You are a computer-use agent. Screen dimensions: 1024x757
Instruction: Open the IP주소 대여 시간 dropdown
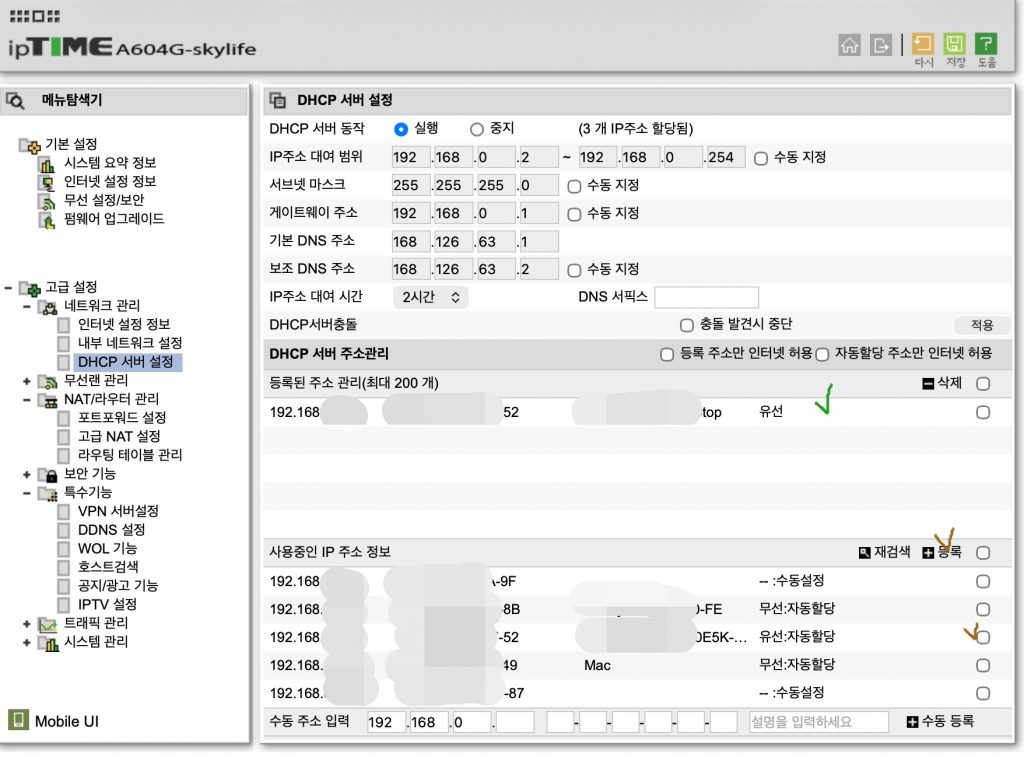pos(430,297)
